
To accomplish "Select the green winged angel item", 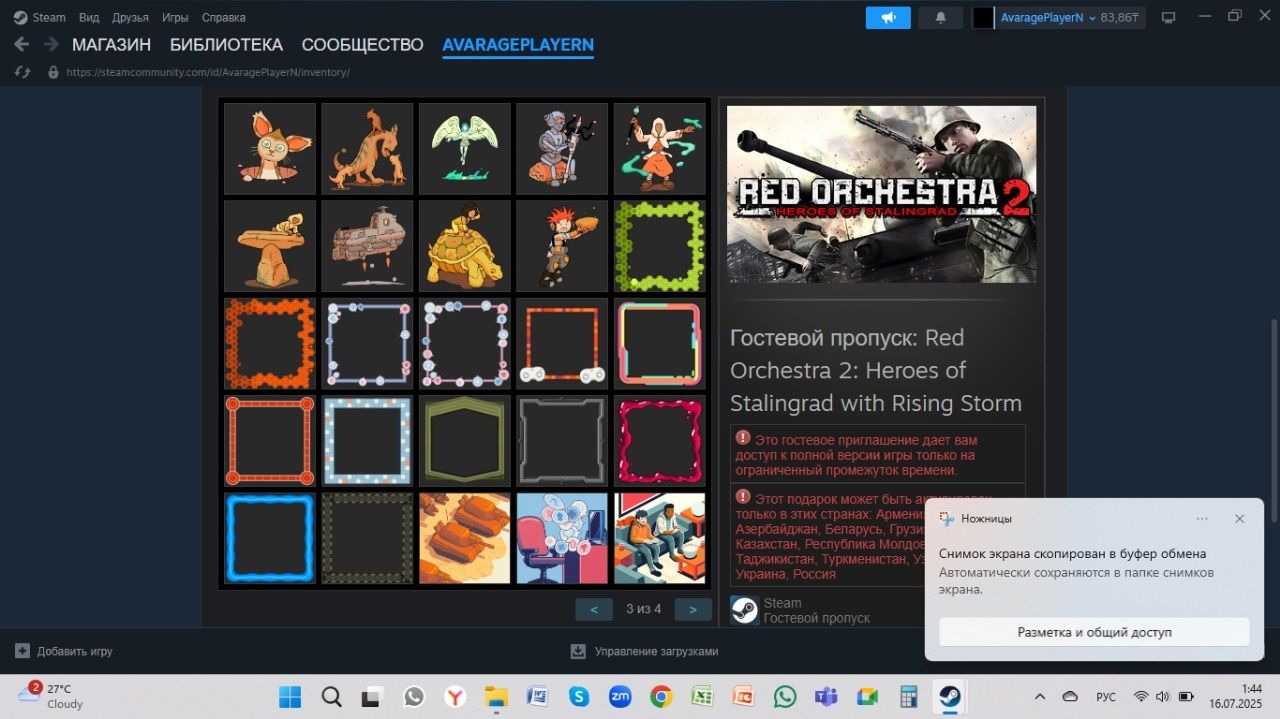I will coord(465,149).
